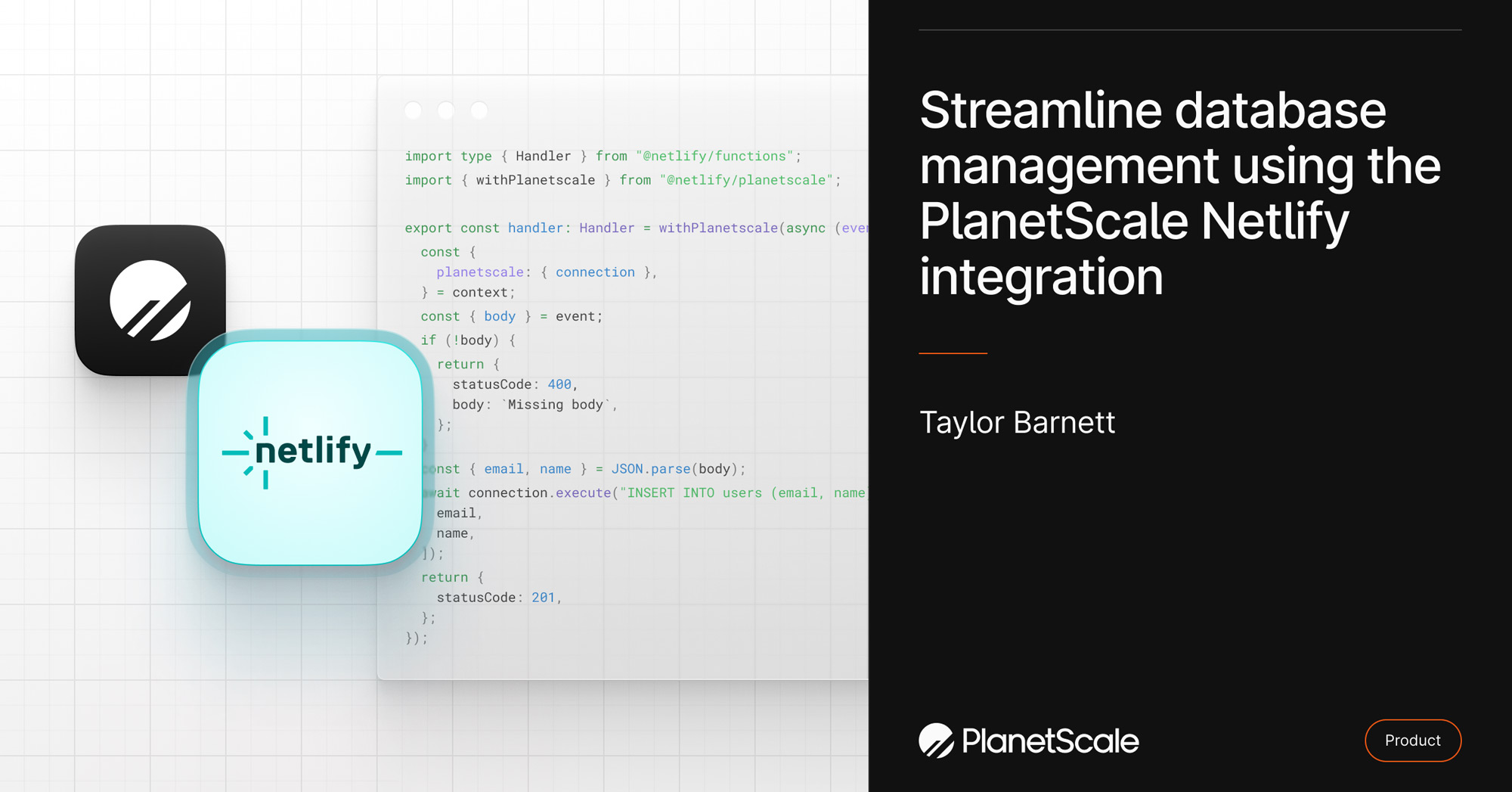Click the '@netlify/planetscale' import string

pyautogui.click(x=746, y=180)
